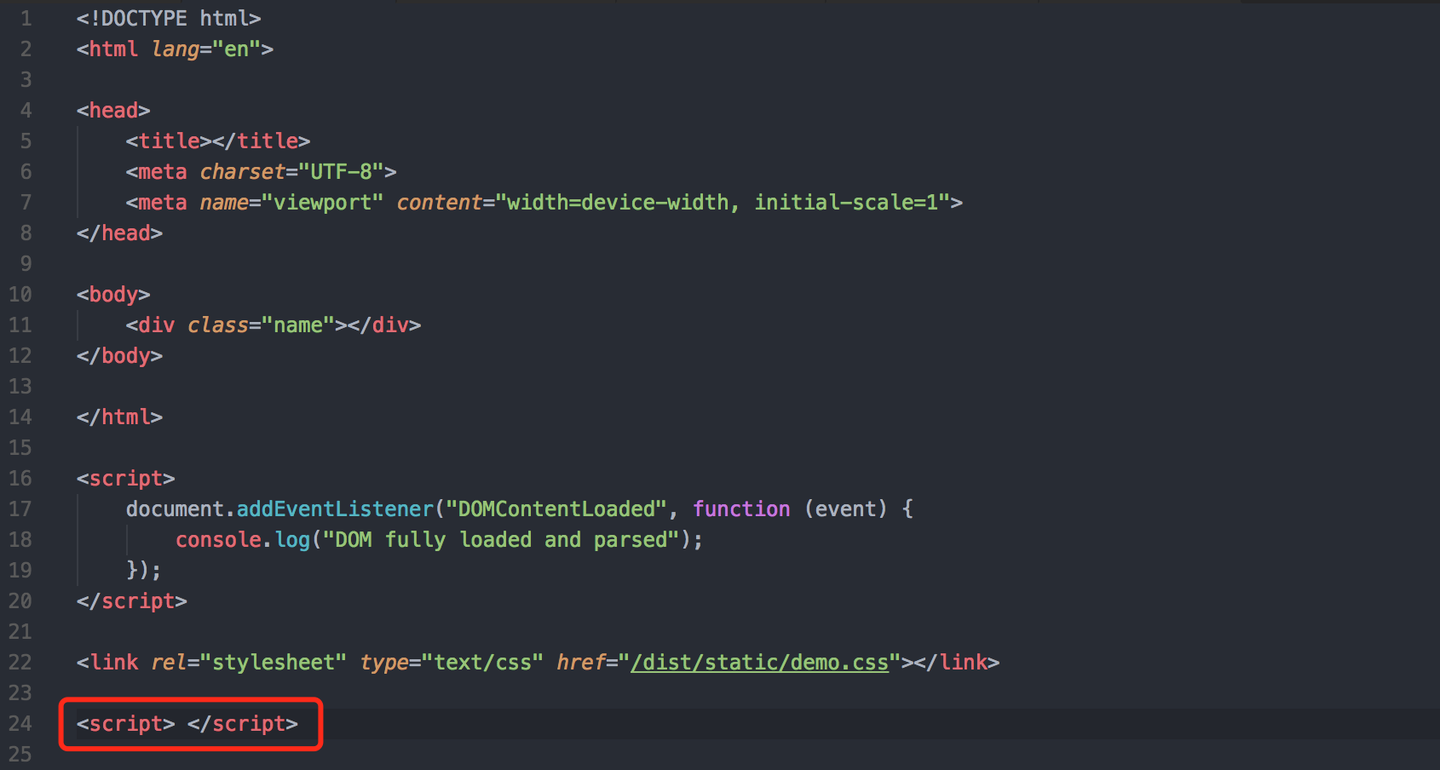Viewport: 1440px width, 770px height.
Task: Click the empty <title></title> element
Action: (x=218, y=141)
